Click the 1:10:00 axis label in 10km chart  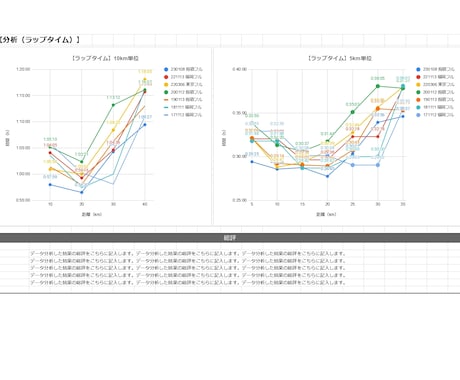pos(23,122)
